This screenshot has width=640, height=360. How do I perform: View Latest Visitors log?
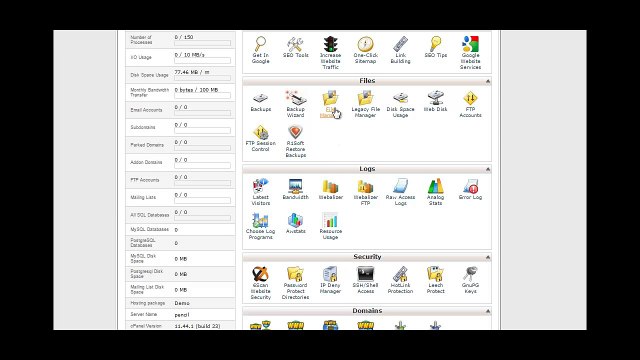click(260, 192)
